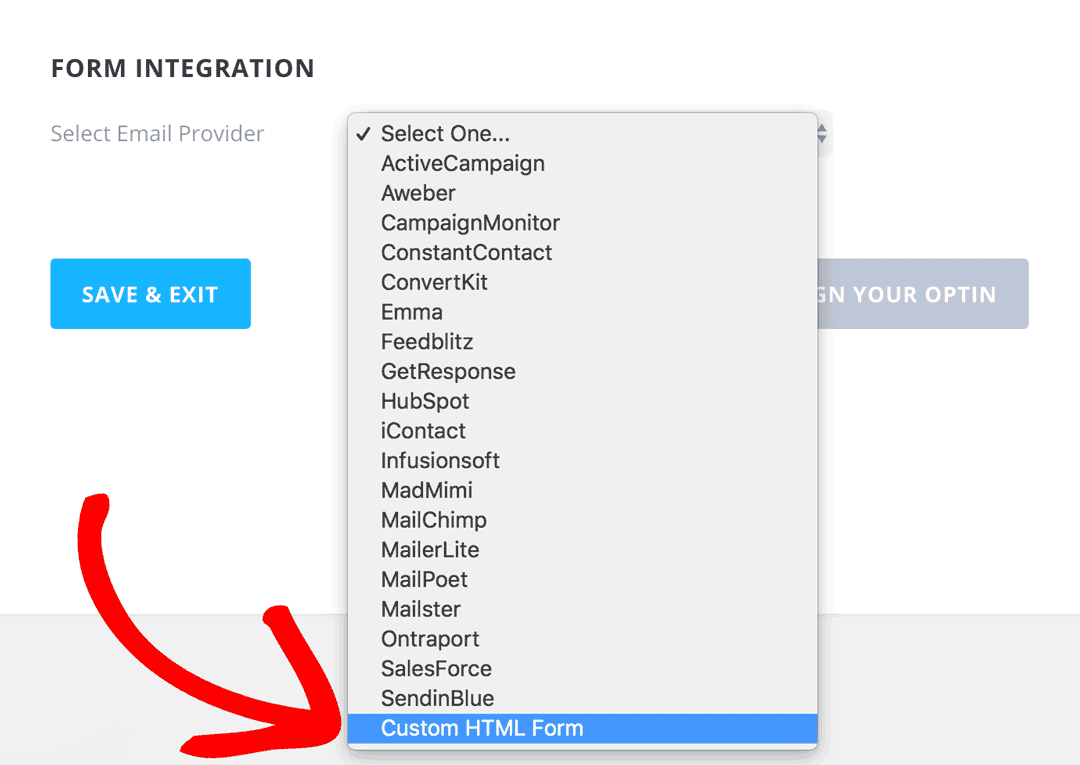Viewport: 1080px width, 765px height.
Task: Select CampaignMonitor from the dropdown
Action: pos(470,223)
